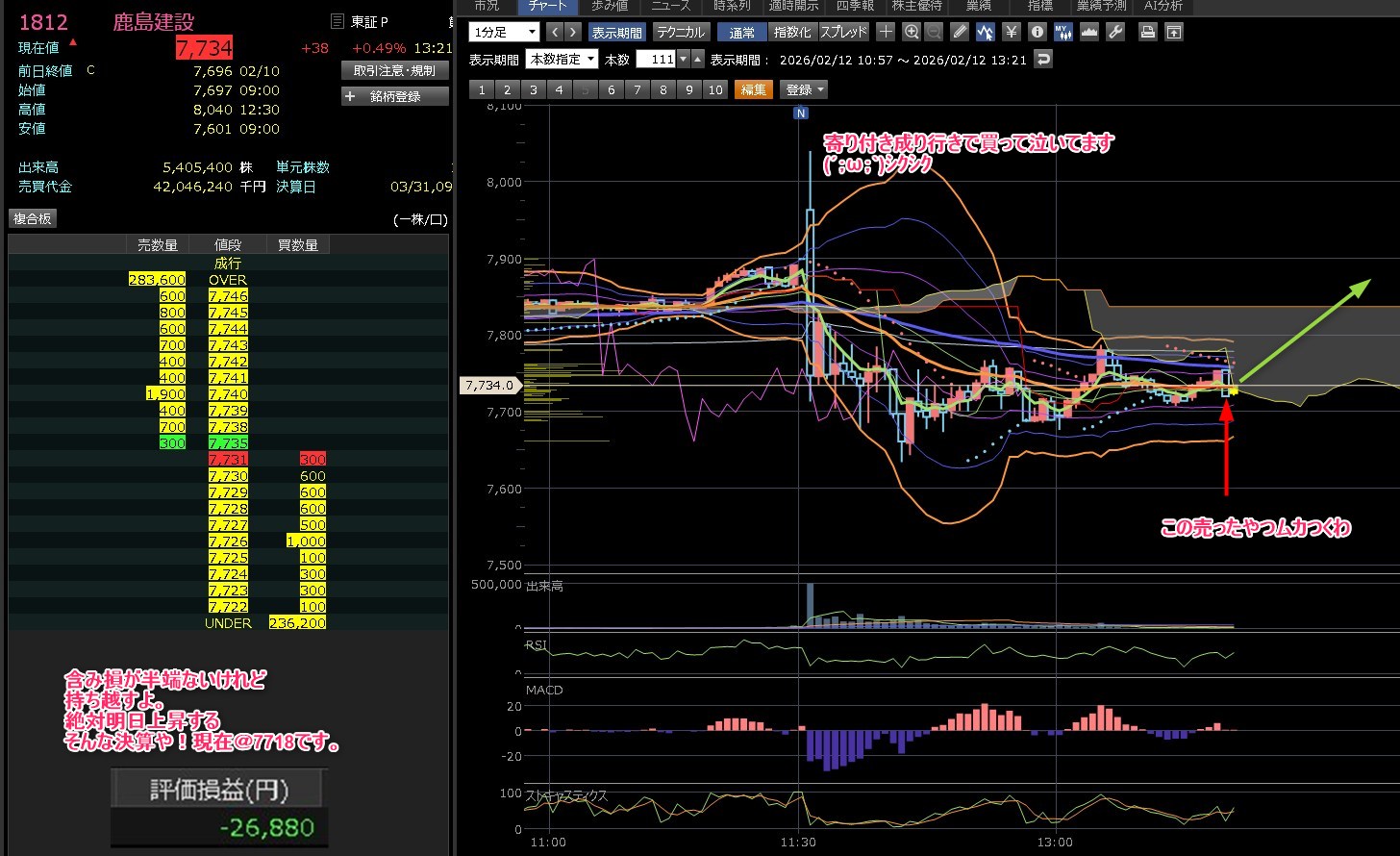Click the print chart icon
The height and width of the screenshot is (856, 1400).
(x=1147, y=32)
